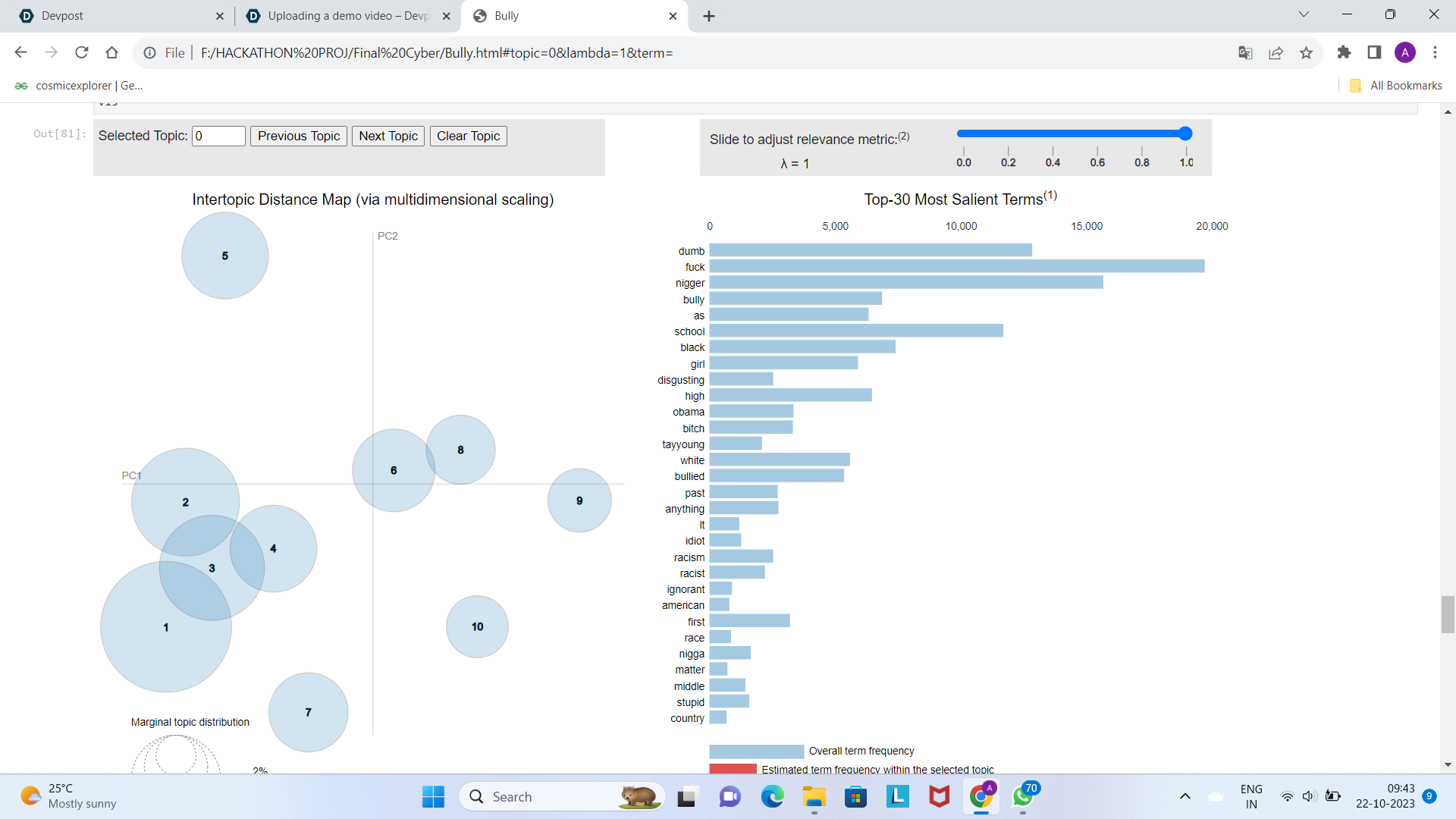Image resolution: width=1456 pixels, height=819 pixels.
Task: Click the Previous Topic button
Action: [299, 136]
